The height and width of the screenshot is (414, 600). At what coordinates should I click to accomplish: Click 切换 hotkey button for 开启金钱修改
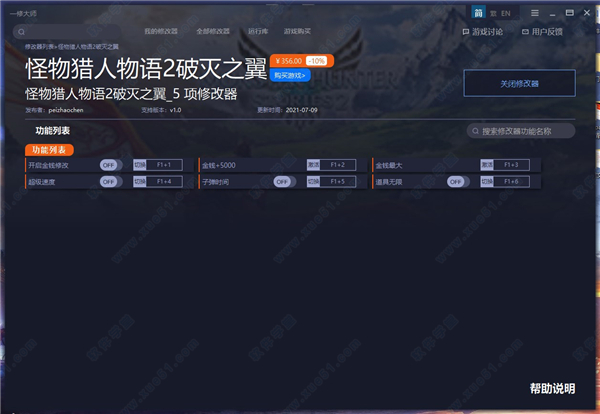tap(140, 165)
